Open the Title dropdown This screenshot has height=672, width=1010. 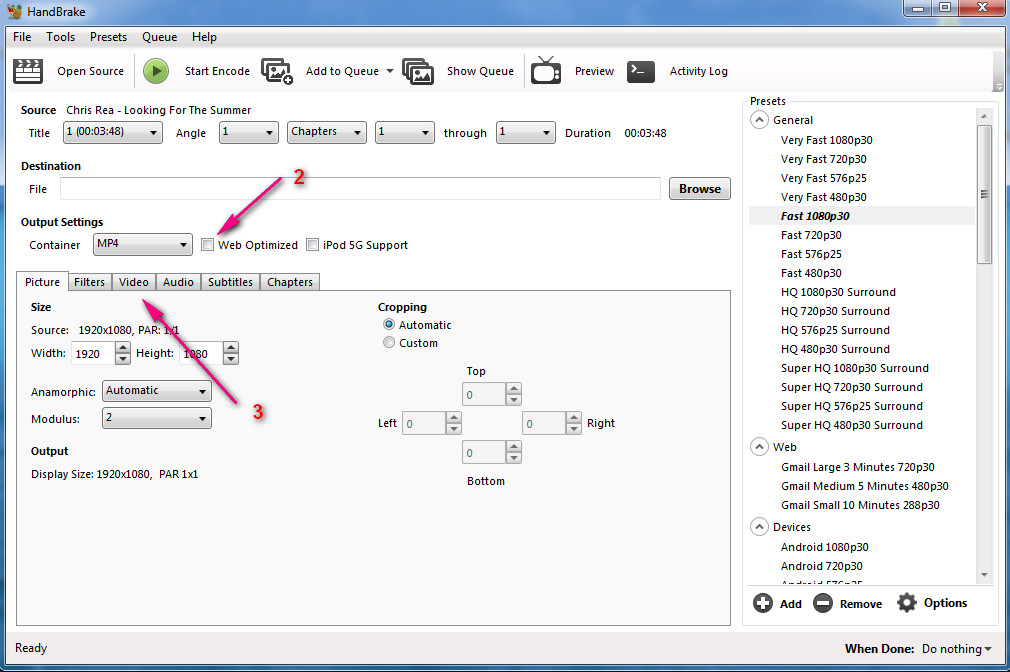coord(113,132)
